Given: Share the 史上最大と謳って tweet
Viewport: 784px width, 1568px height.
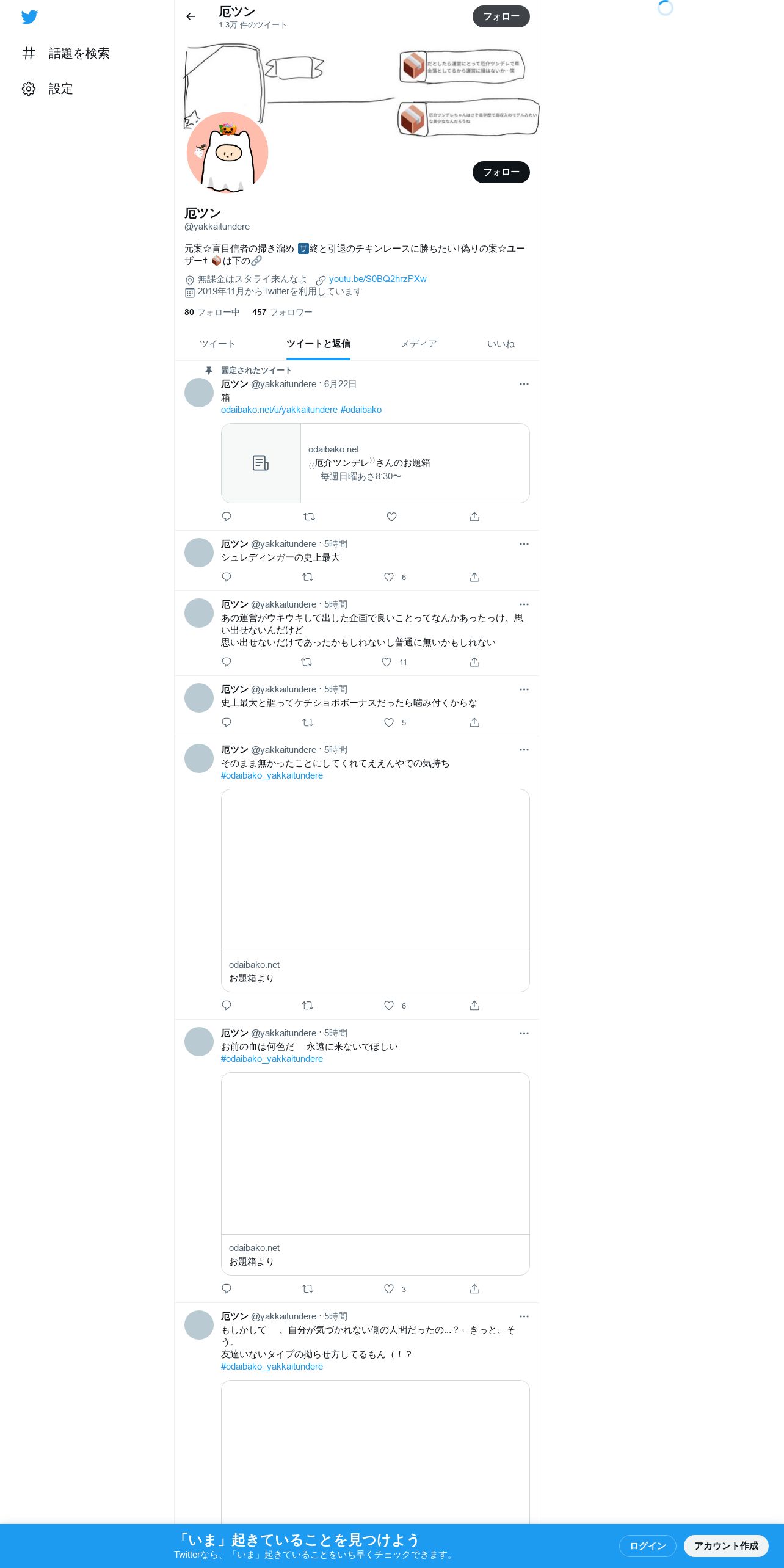Looking at the screenshot, I should tap(474, 722).
